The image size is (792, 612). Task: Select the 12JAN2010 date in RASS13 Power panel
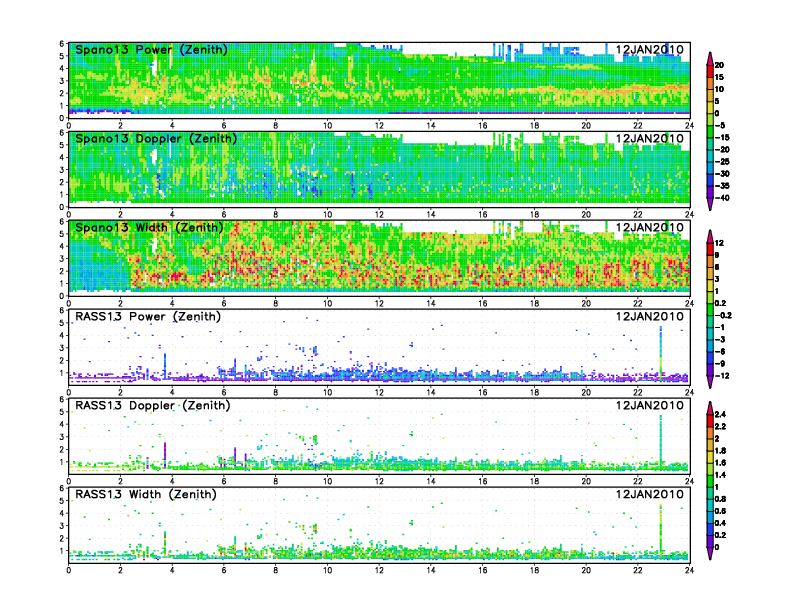pyautogui.click(x=650, y=317)
